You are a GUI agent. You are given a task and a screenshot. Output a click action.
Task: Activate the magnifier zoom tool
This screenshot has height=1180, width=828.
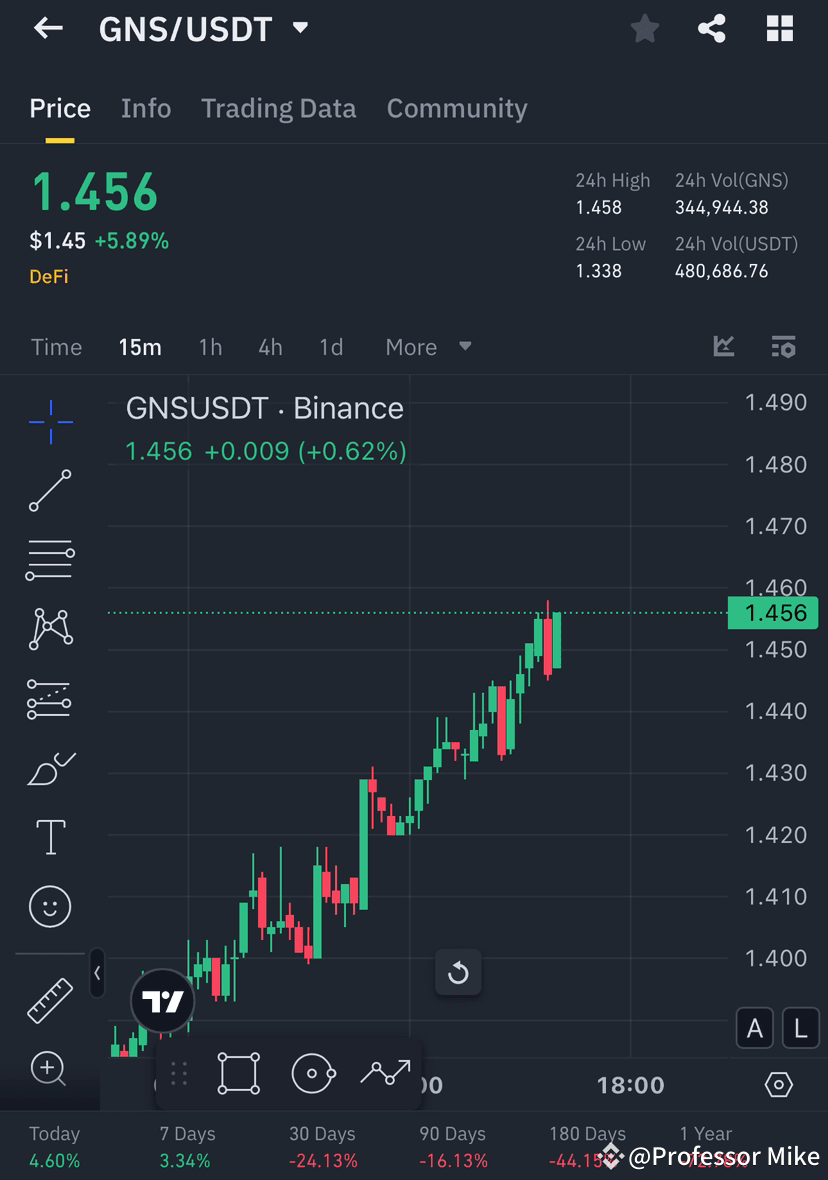pos(50,1069)
